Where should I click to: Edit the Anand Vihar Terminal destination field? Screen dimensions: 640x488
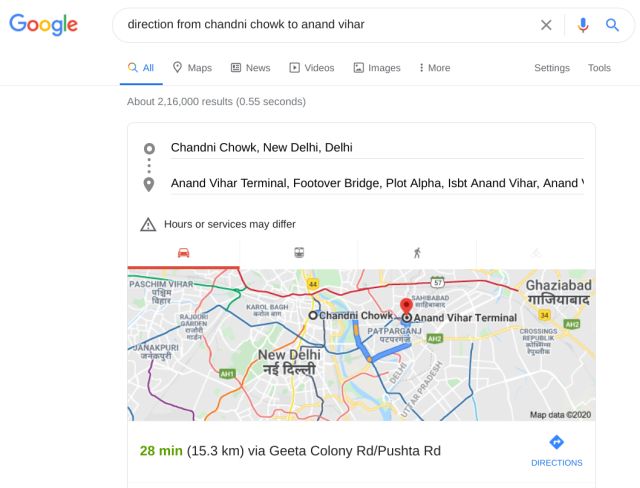pyautogui.click(x=377, y=183)
